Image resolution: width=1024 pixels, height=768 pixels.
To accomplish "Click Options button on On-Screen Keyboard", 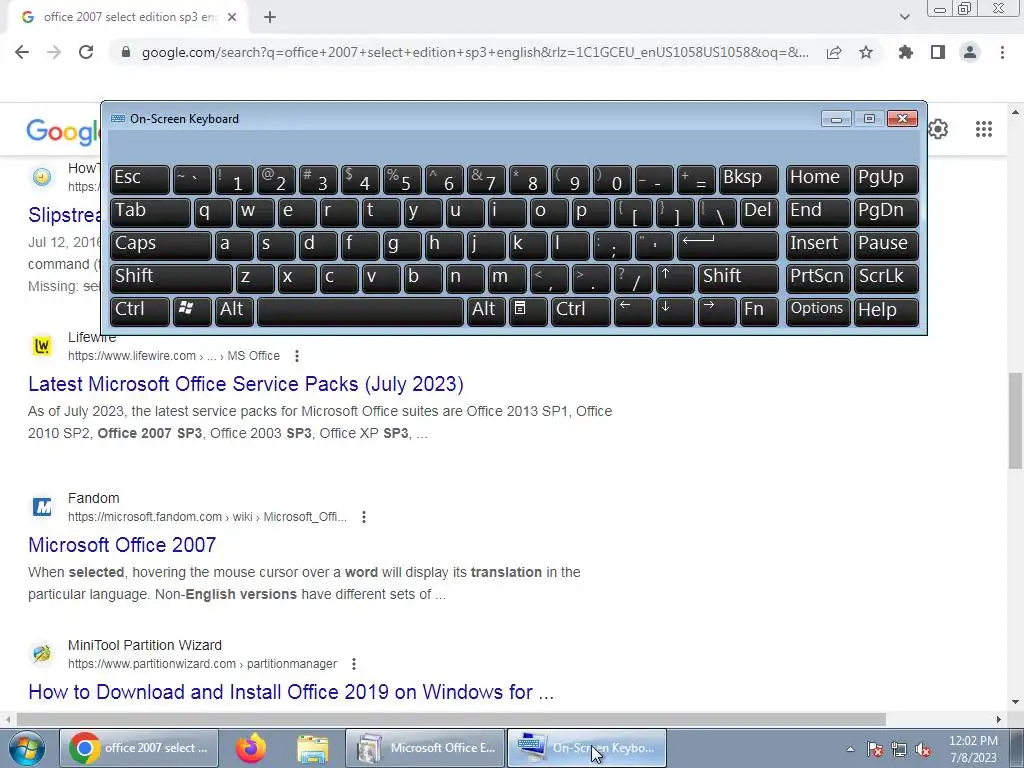I will (818, 311).
